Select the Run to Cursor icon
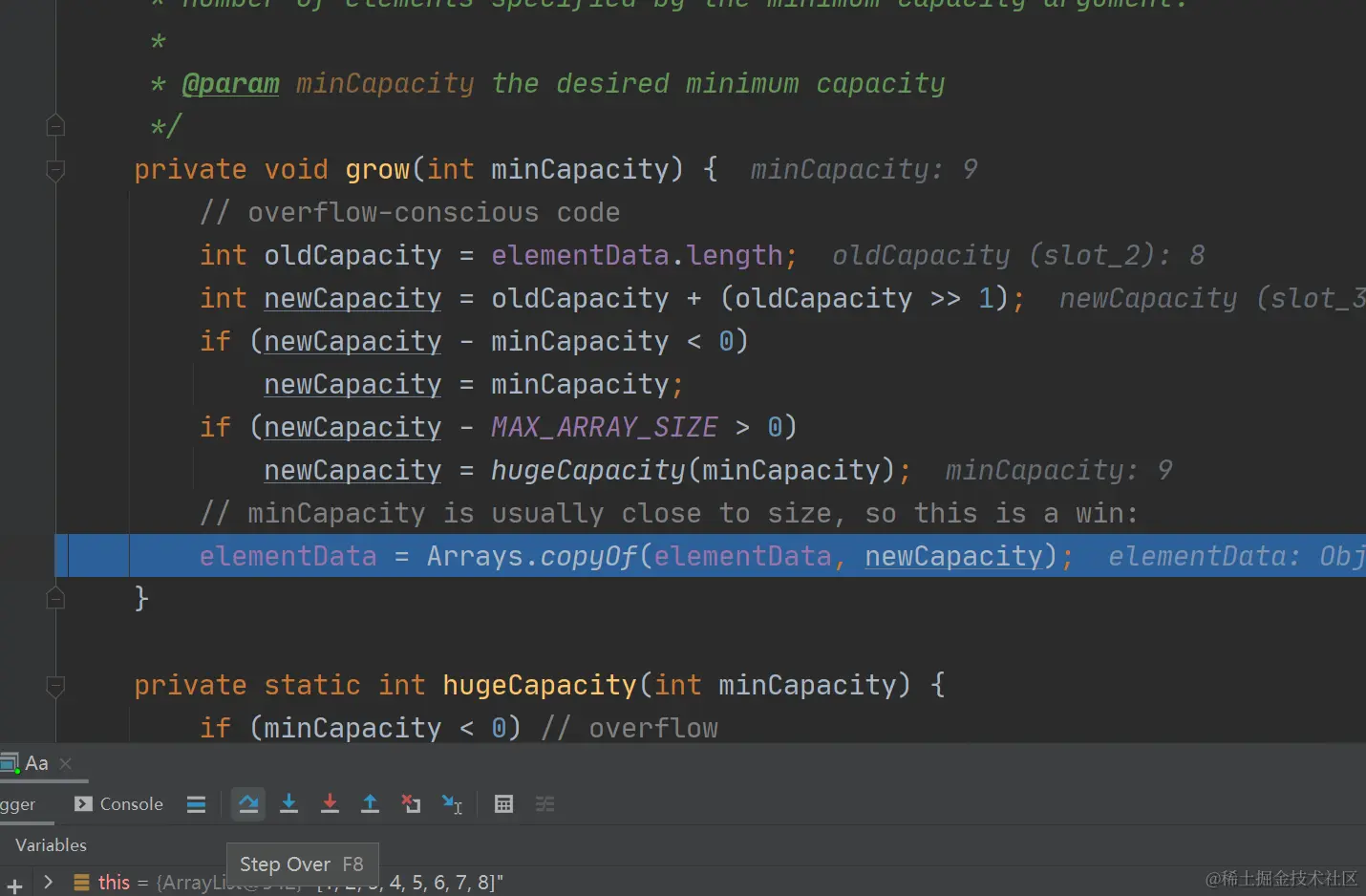Viewport: 1366px width, 896px height. click(x=452, y=803)
